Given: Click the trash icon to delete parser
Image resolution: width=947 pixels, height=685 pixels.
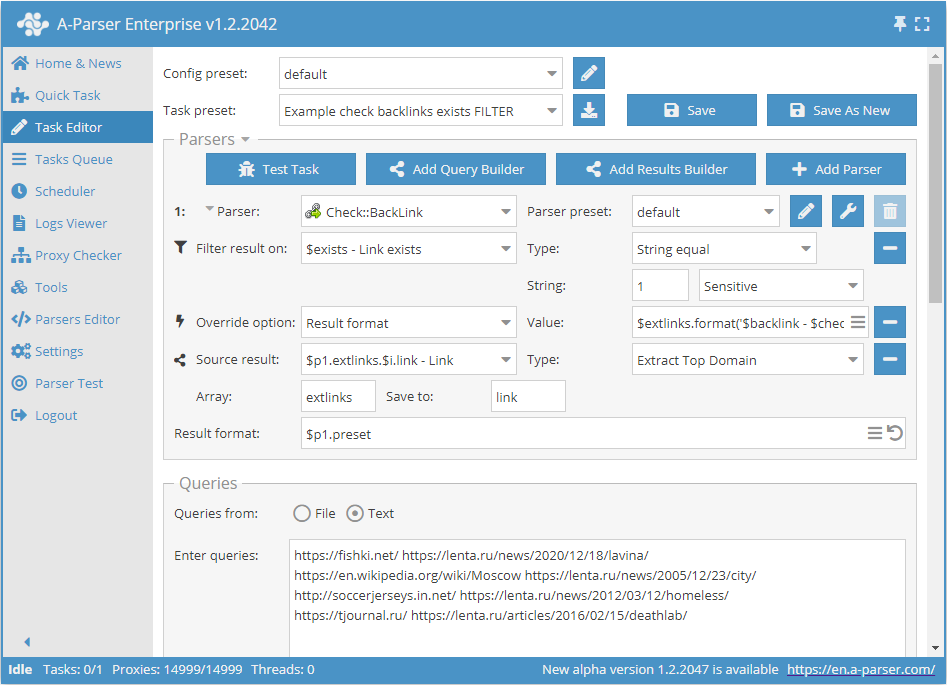Looking at the screenshot, I should (x=890, y=211).
